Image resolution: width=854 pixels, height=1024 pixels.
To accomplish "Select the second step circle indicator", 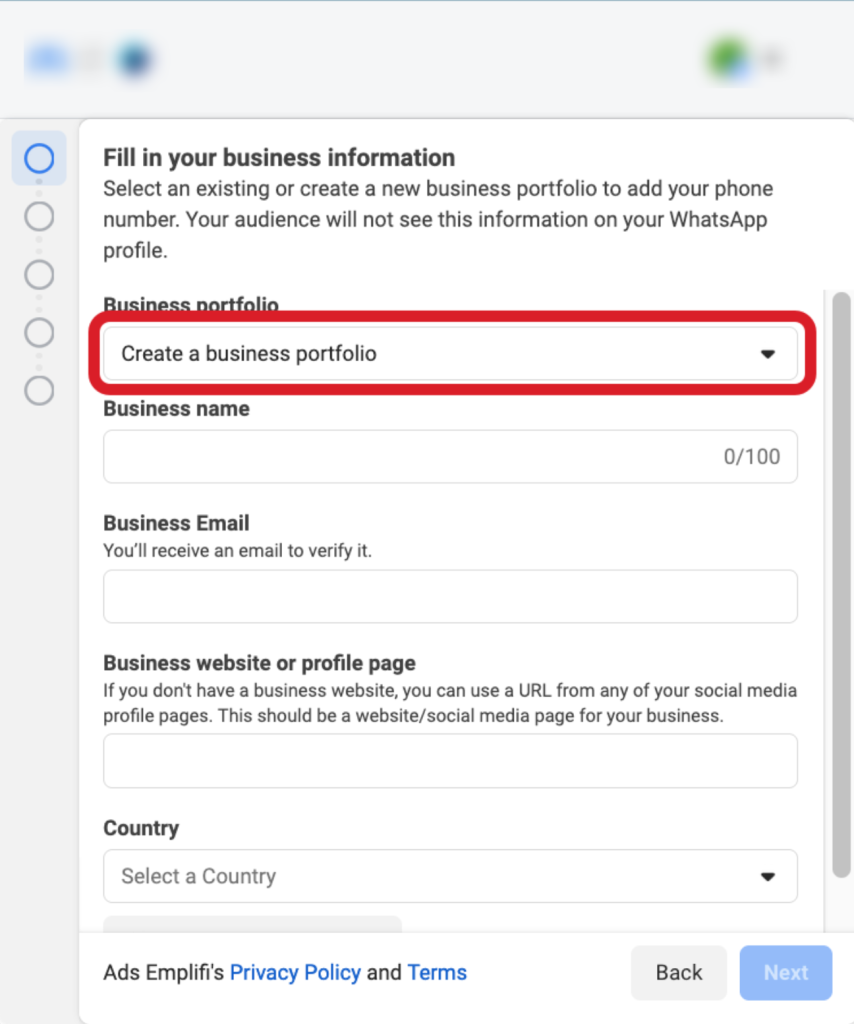I will coord(39,216).
